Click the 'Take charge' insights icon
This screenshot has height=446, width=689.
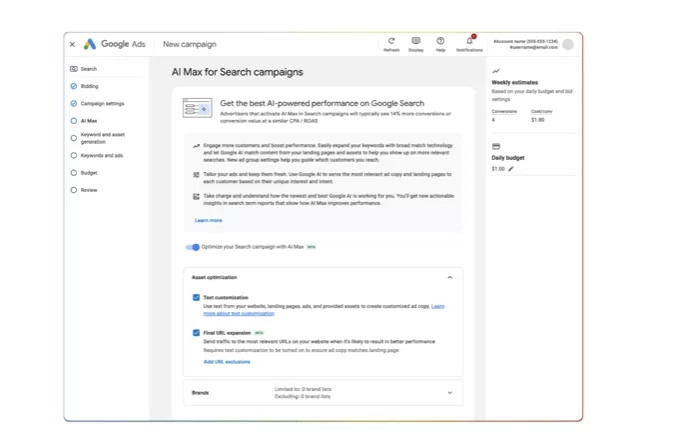pyautogui.click(x=196, y=196)
